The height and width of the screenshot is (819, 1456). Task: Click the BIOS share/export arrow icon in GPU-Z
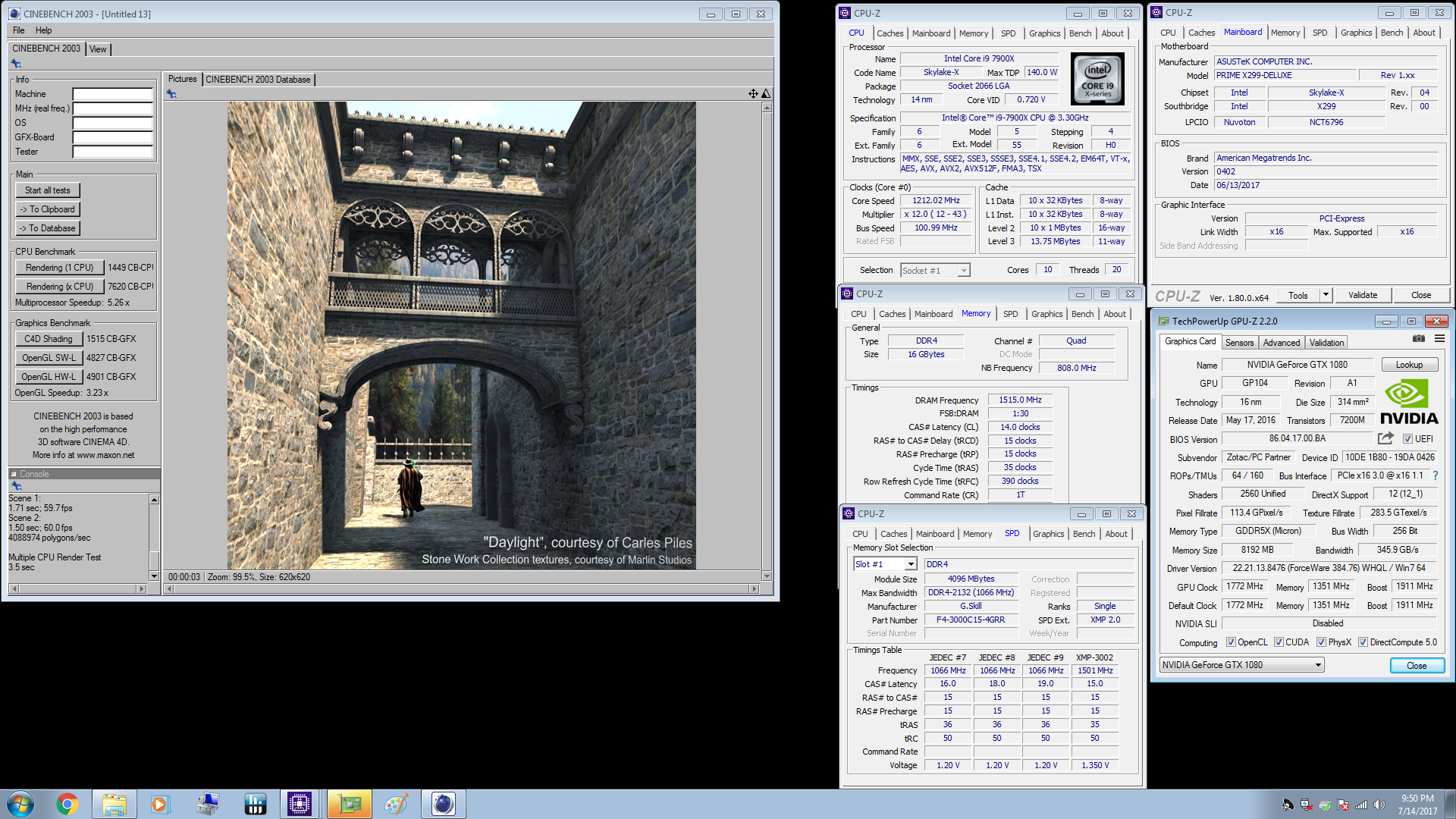[1385, 438]
